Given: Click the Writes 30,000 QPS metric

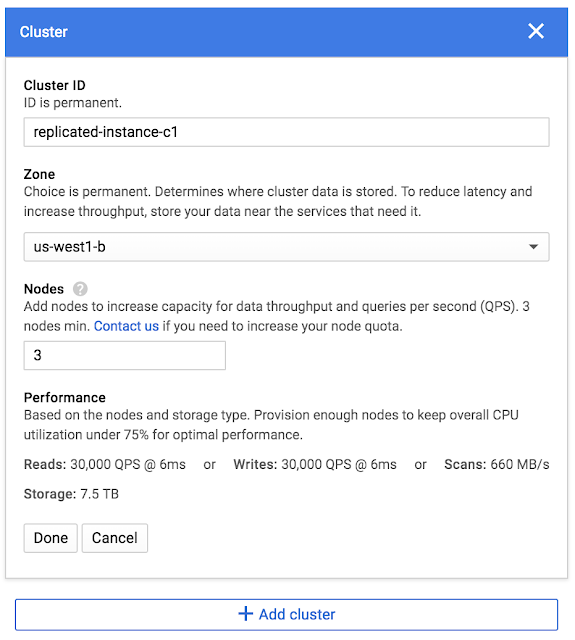Looking at the screenshot, I should pos(315,464).
